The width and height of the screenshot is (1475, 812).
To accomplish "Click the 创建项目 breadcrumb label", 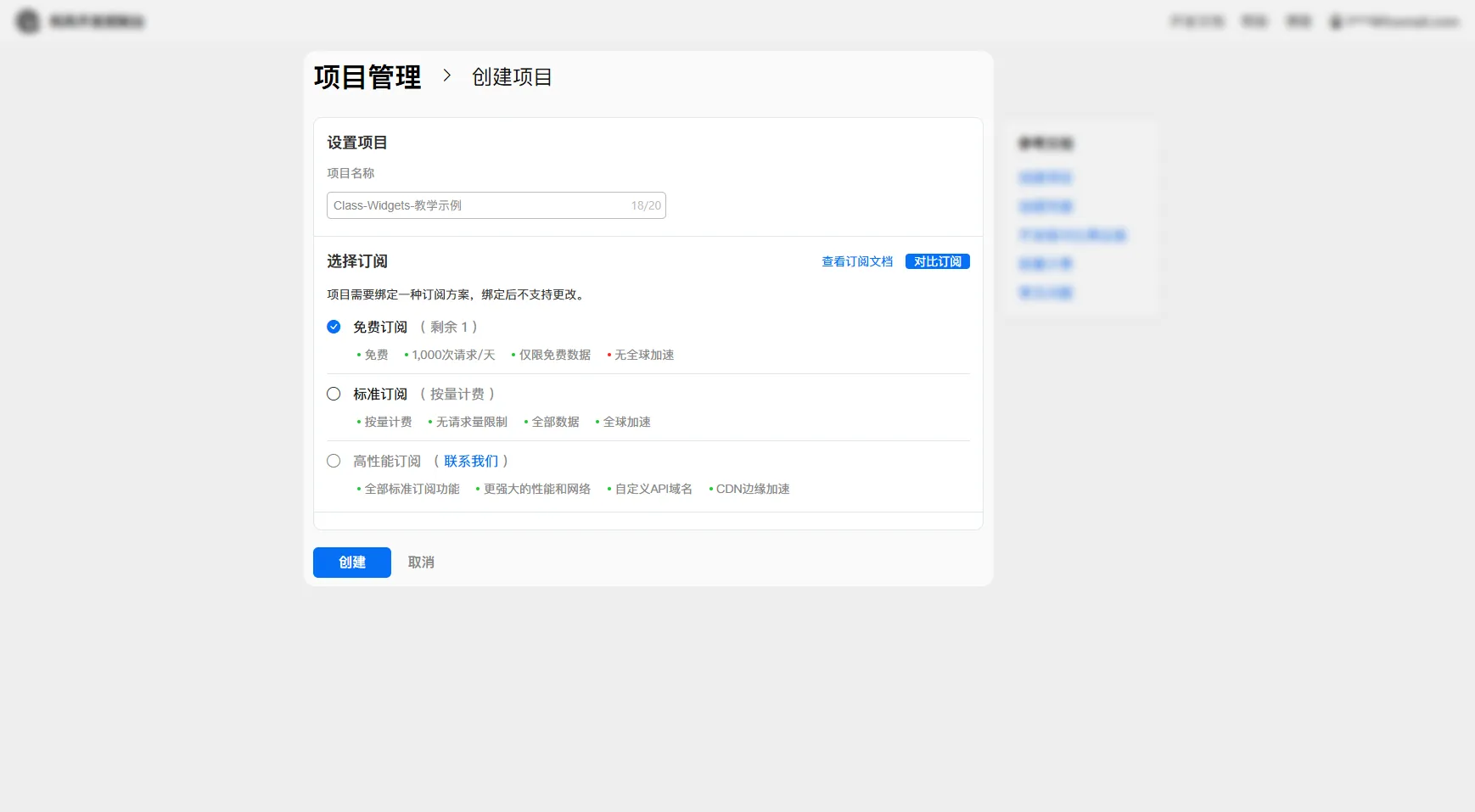I will click(x=511, y=76).
